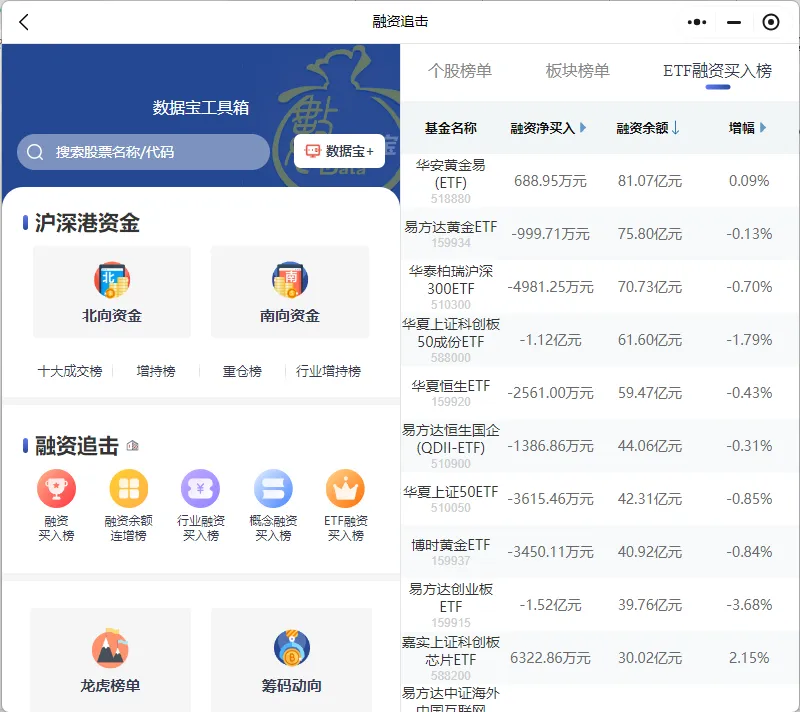Click -1.79% change value

coord(749,340)
